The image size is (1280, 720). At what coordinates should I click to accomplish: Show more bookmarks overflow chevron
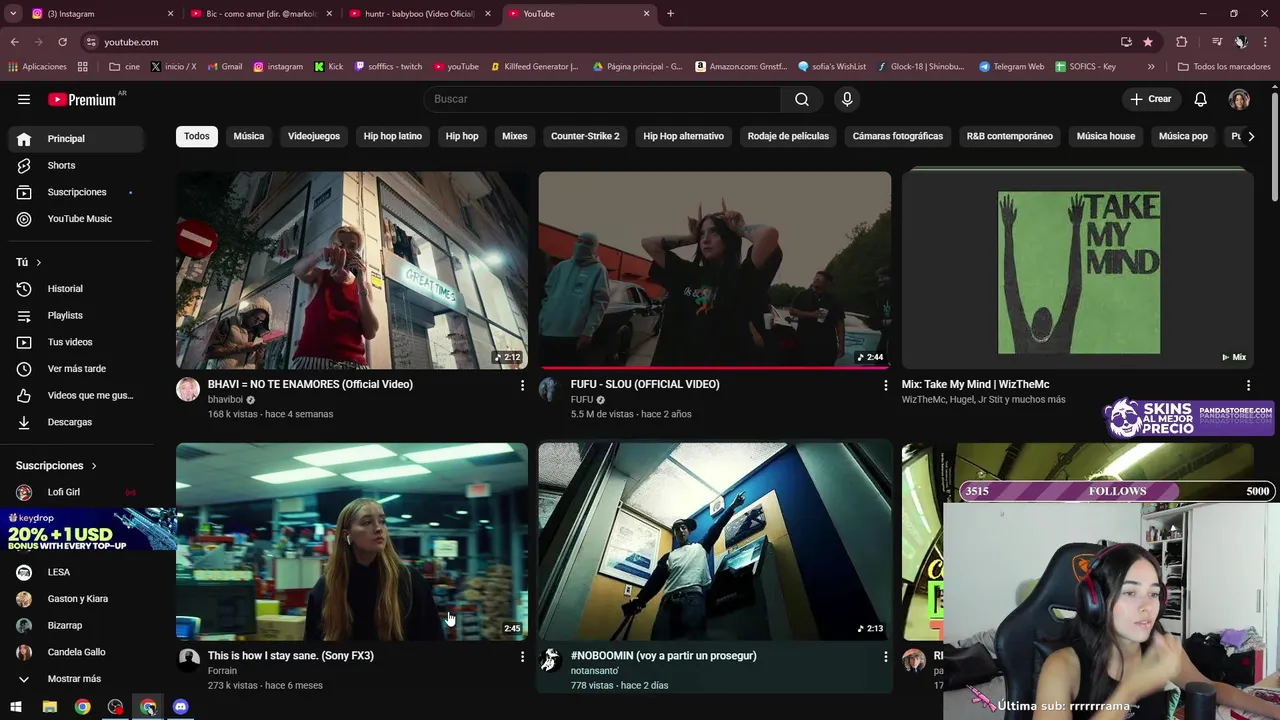coord(1151,67)
